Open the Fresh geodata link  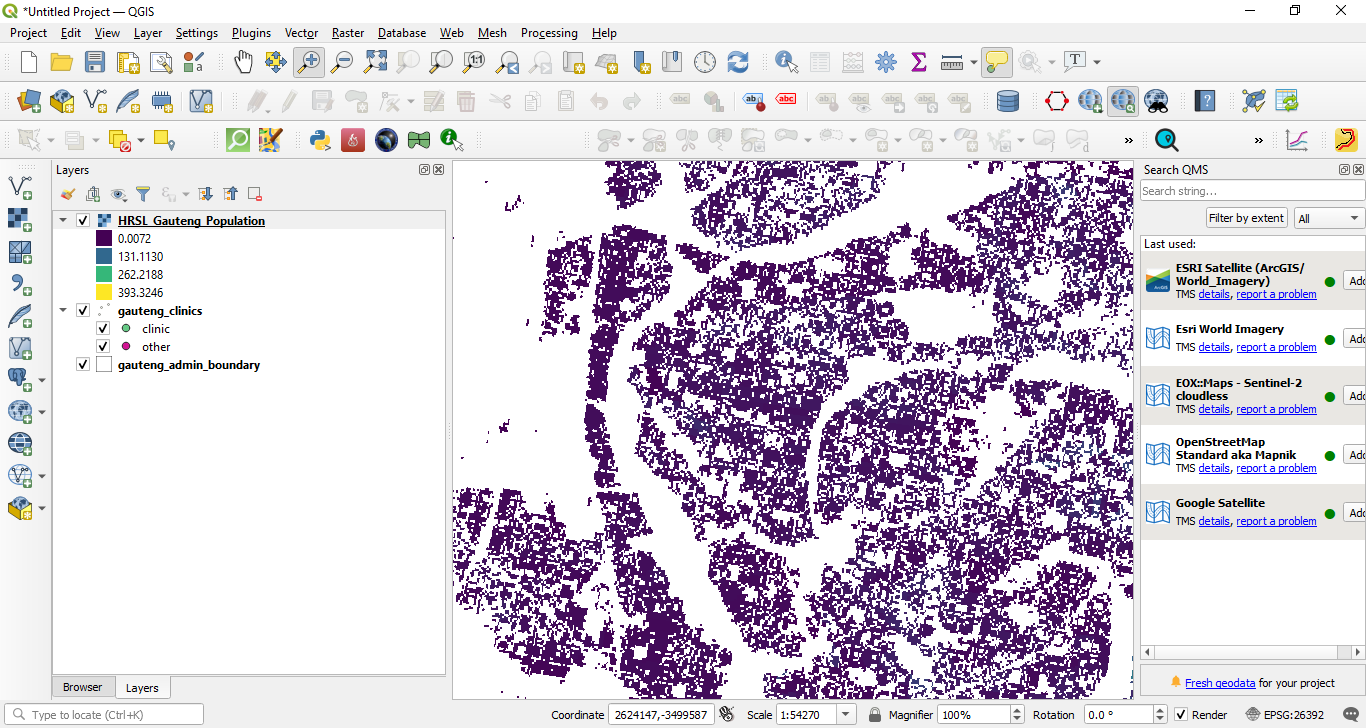coord(1220,683)
